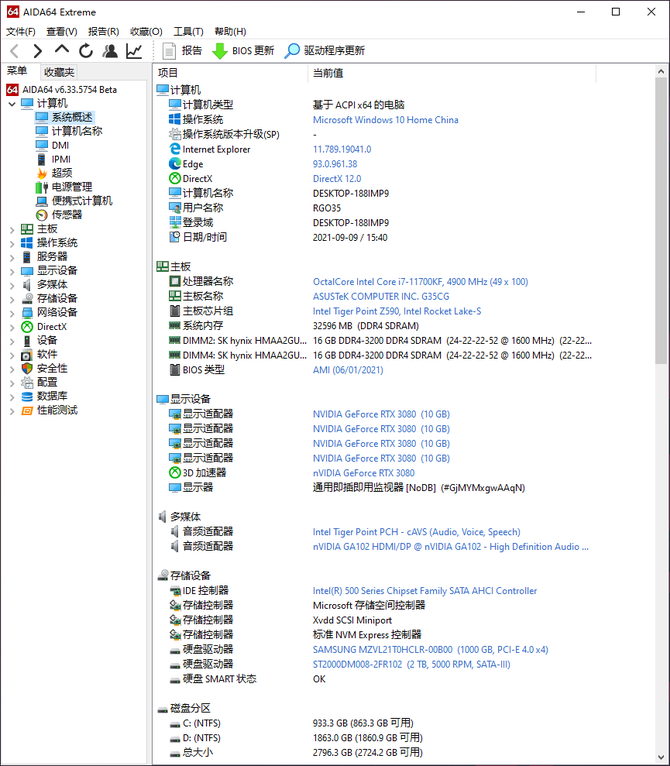
Task: Select 传感器 gauge icon in tree
Action: [x=66, y=214]
